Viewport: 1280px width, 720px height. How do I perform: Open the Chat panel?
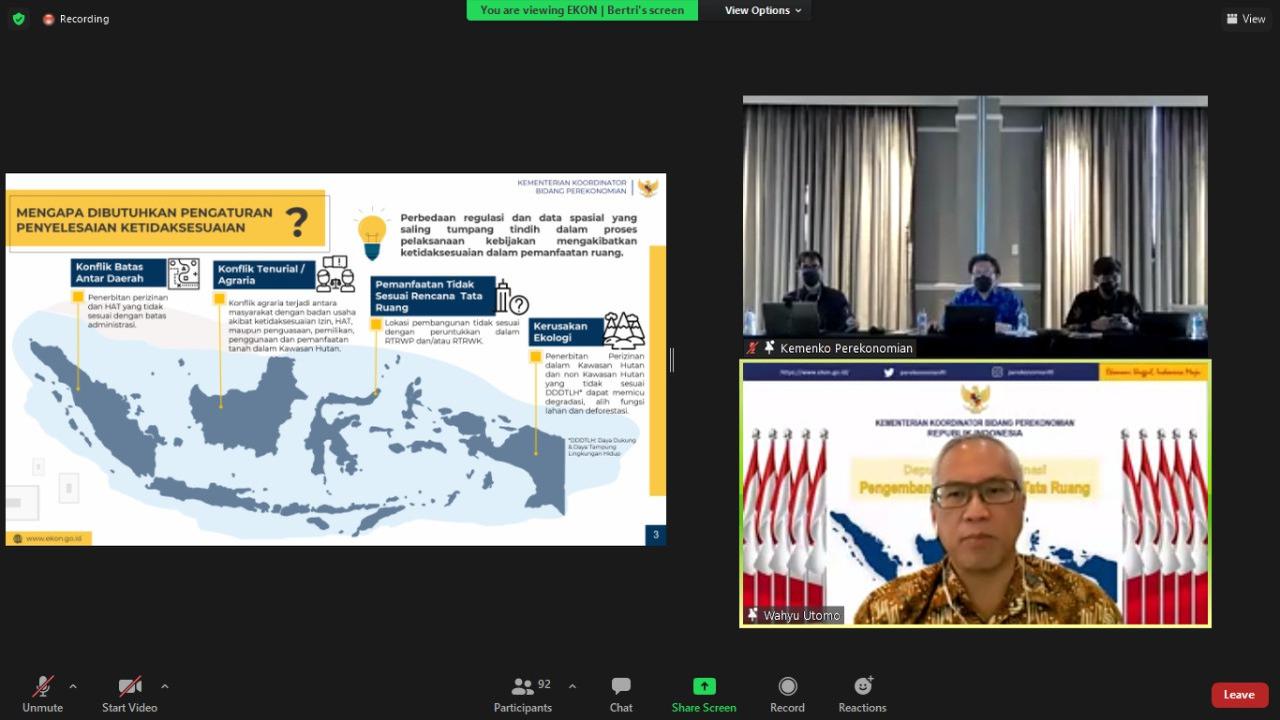click(621, 694)
